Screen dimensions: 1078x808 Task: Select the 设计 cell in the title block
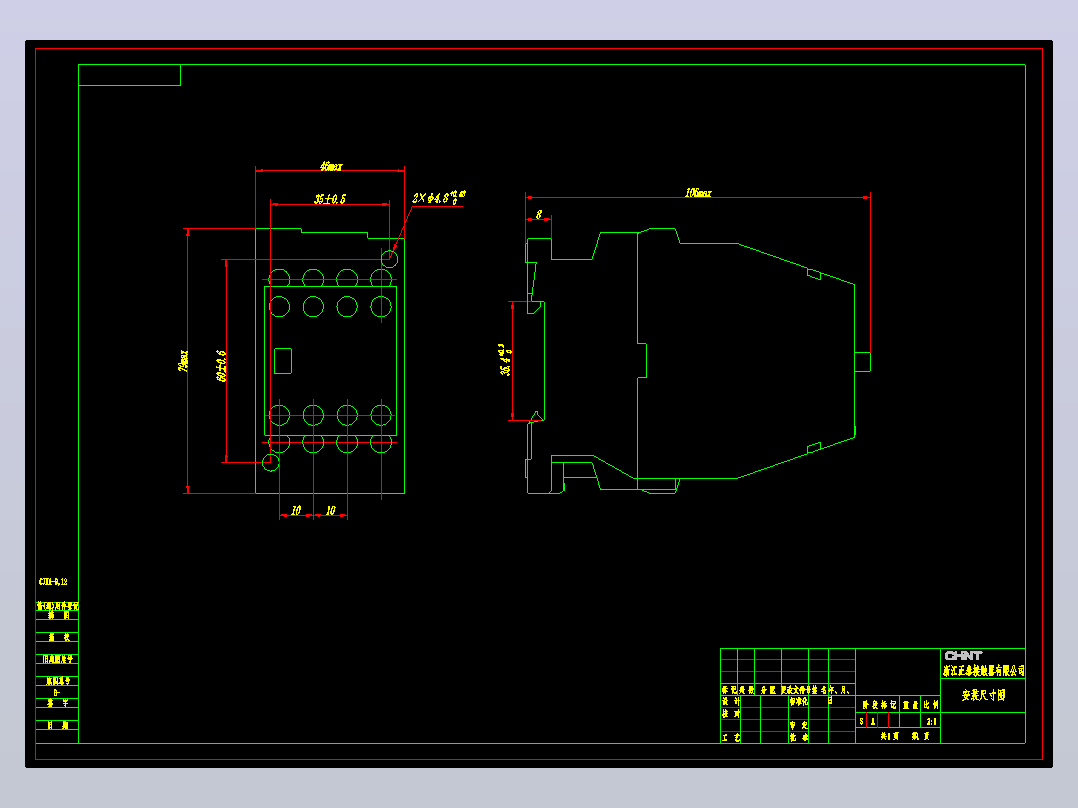tap(730, 701)
